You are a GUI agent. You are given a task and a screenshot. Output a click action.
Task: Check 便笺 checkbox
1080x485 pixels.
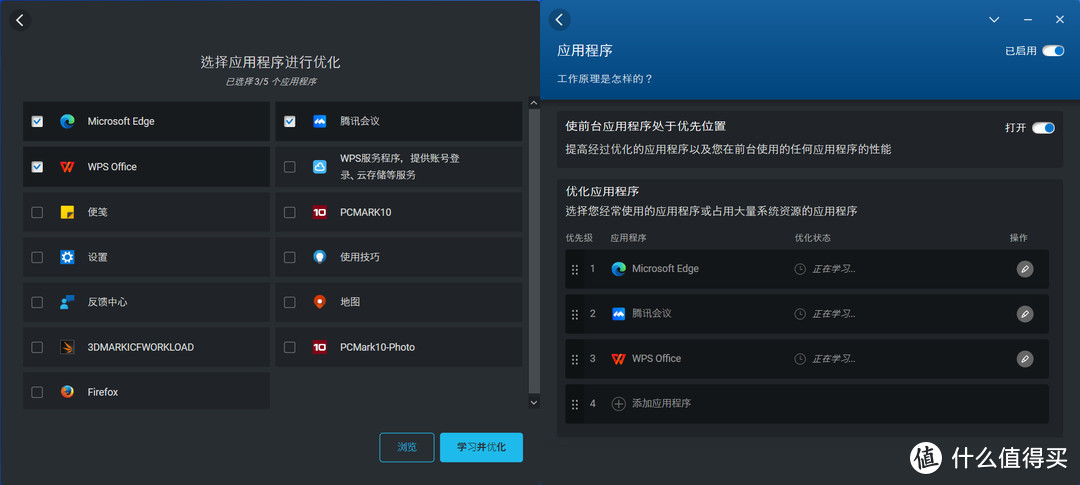pyautogui.click(x=37, y=212)
